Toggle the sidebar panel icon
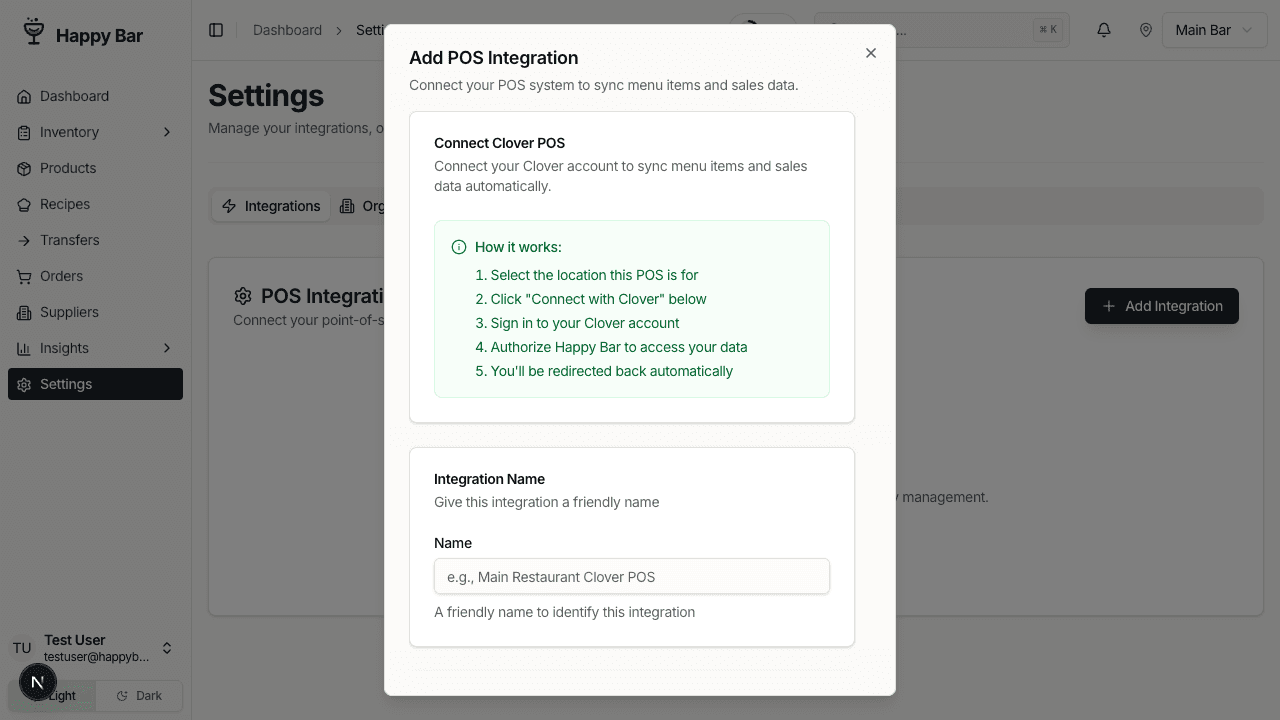This screenshot has height=720, width=1280. pos(216,30)
